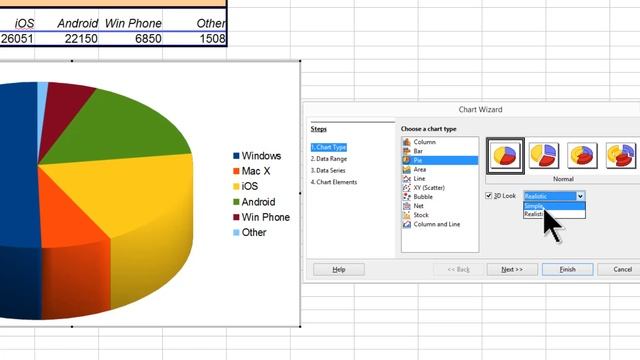Image resolution: width=640 pixels, height=360 pixels.
Task: Choose the Normal pie chart variant thumbnail
Action: click(x=505, y=156)
